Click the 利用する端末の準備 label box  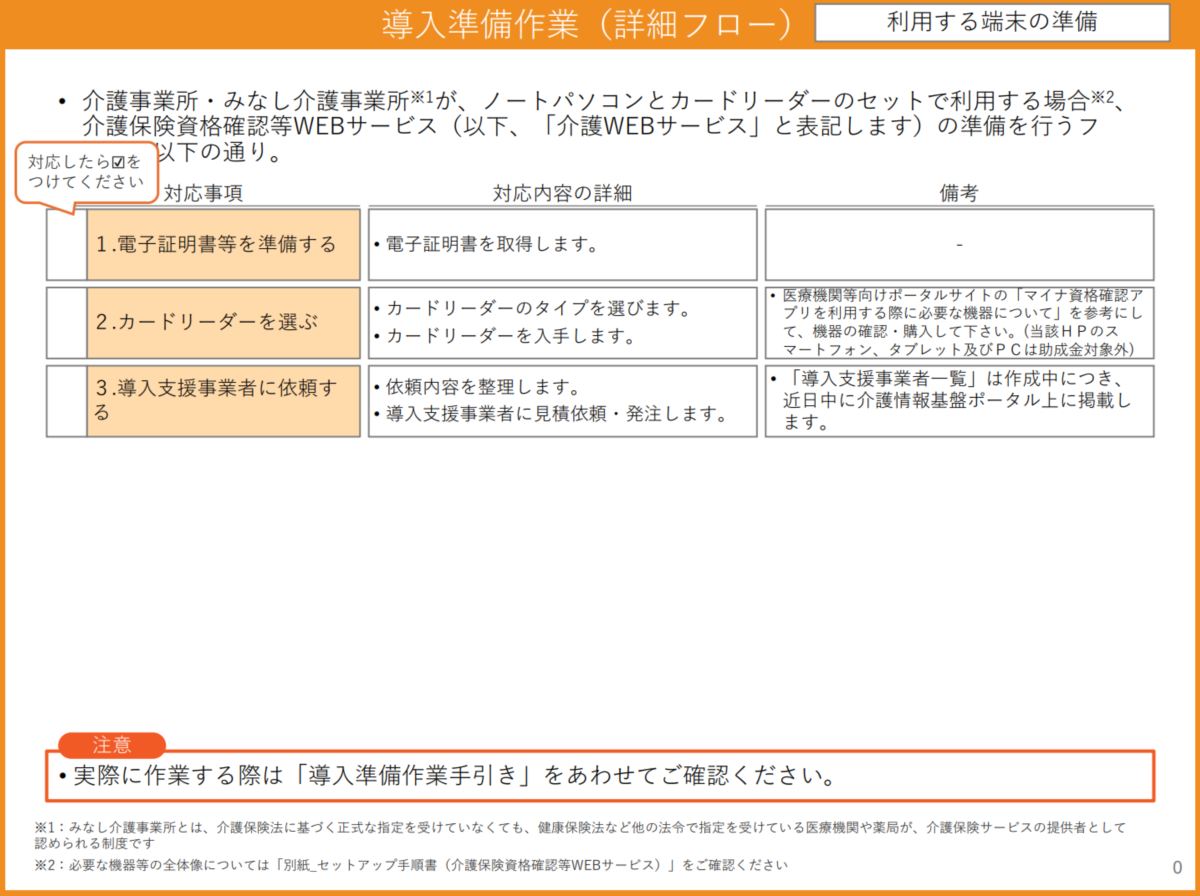(x=992, y=22)
